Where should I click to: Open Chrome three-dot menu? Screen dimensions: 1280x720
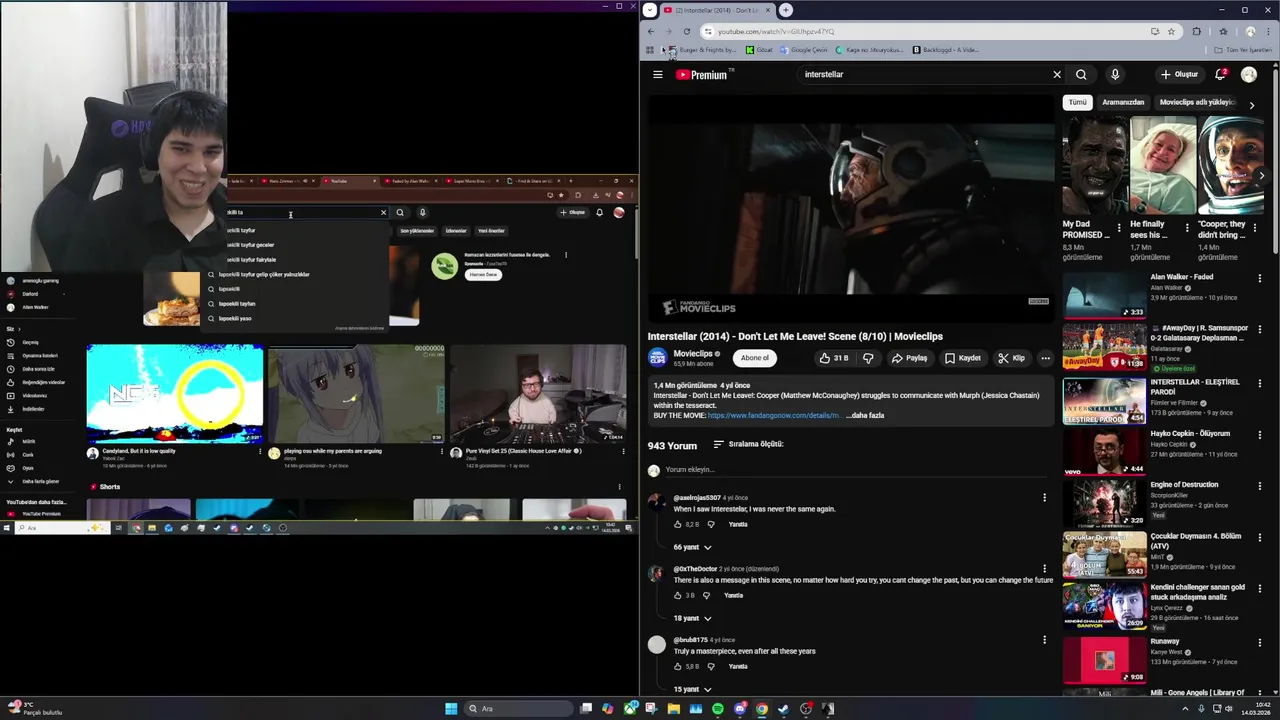pos(1270,31)
